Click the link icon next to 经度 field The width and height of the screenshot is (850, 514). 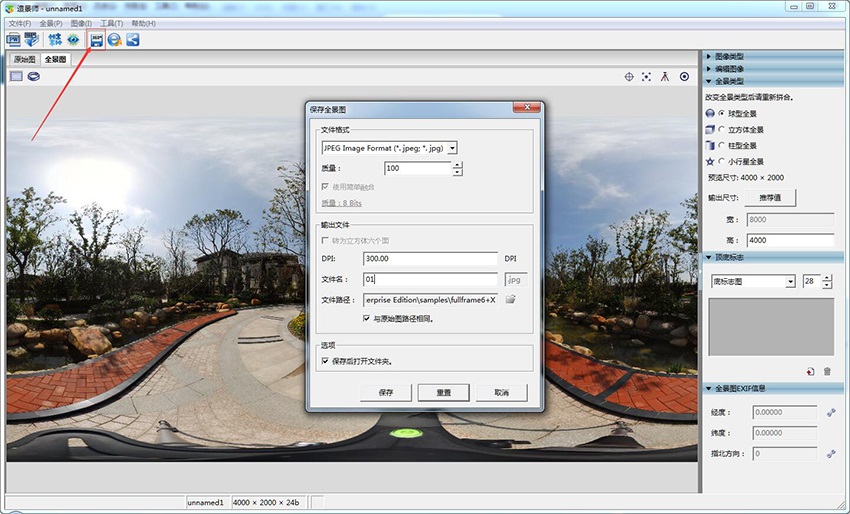(831, 412)
